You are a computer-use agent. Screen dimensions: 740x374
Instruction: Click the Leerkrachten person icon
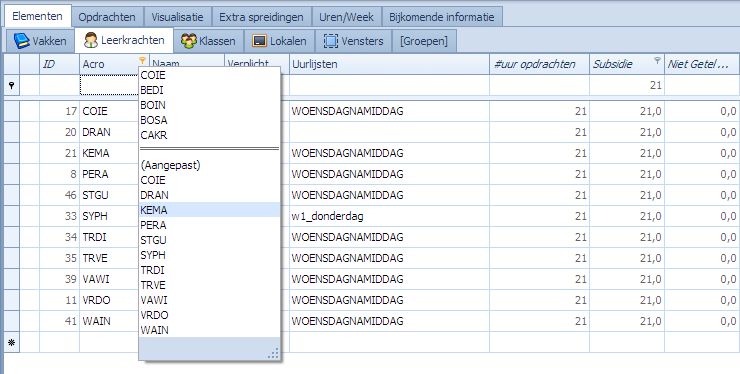coord(91,41)
